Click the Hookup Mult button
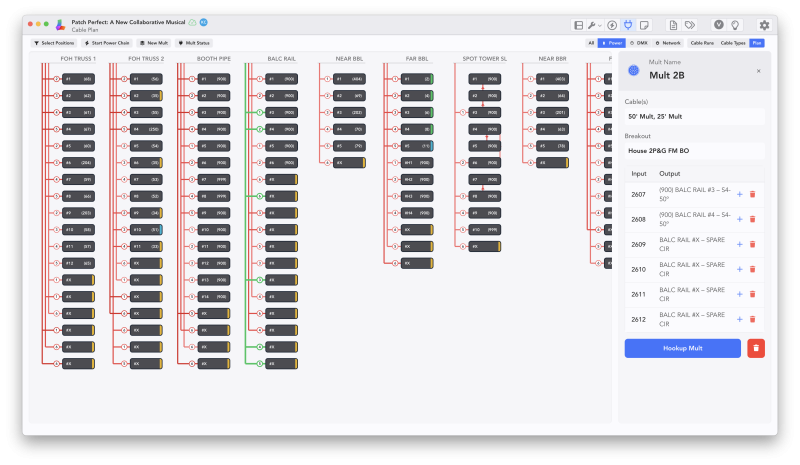Screen dimensions: 800x465 (x=683, y=348)
